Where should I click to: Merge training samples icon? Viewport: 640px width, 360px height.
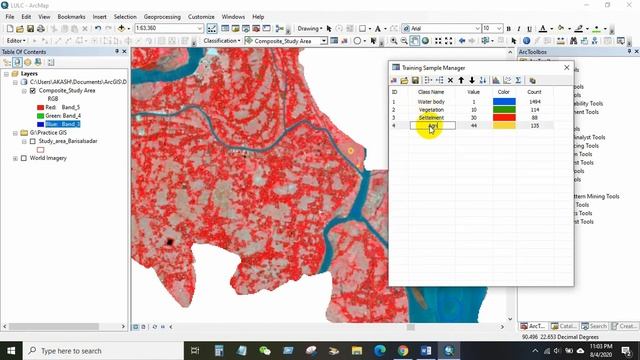[428, 80]
